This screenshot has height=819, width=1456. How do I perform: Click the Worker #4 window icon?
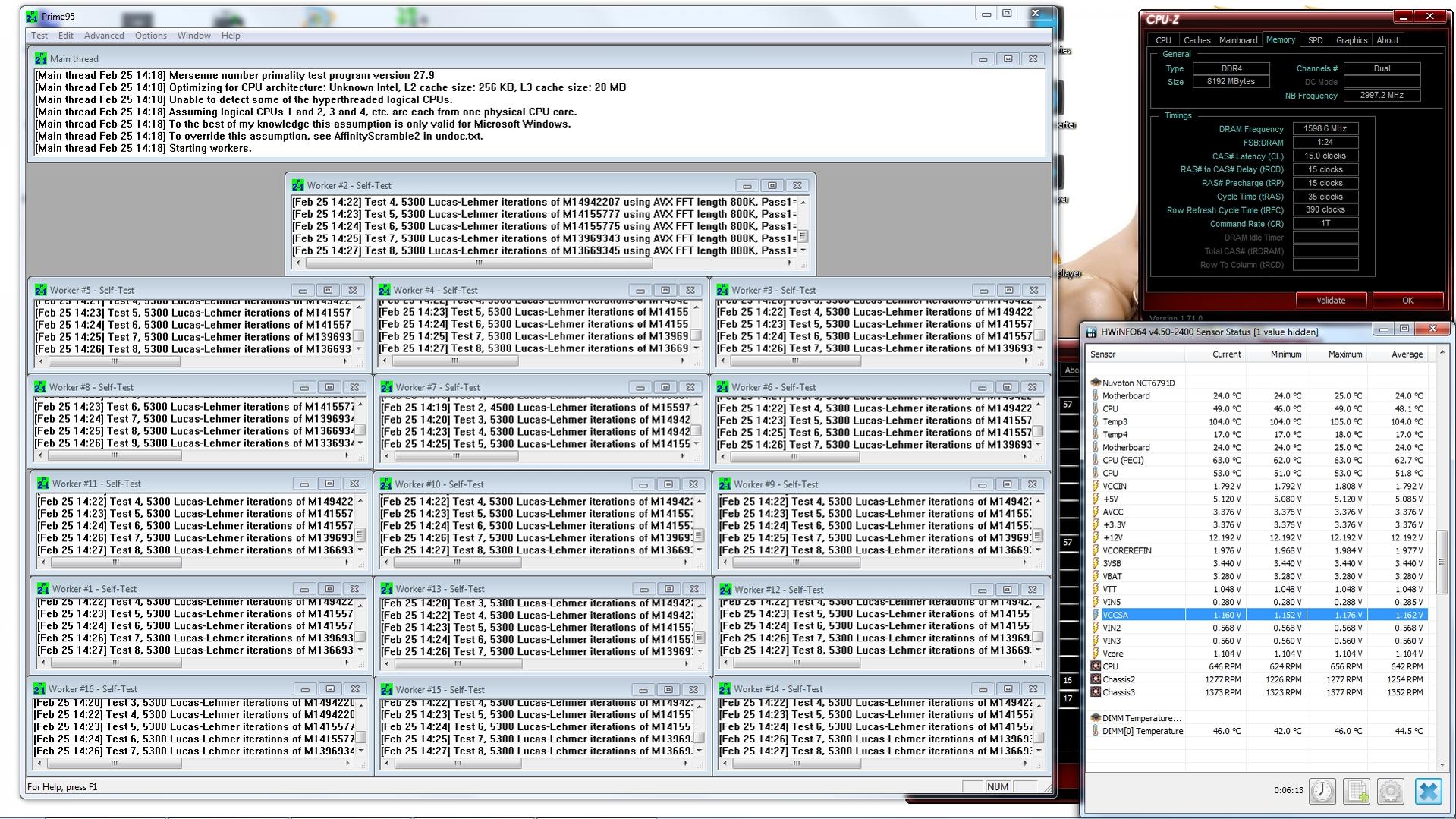coord(384,290)
